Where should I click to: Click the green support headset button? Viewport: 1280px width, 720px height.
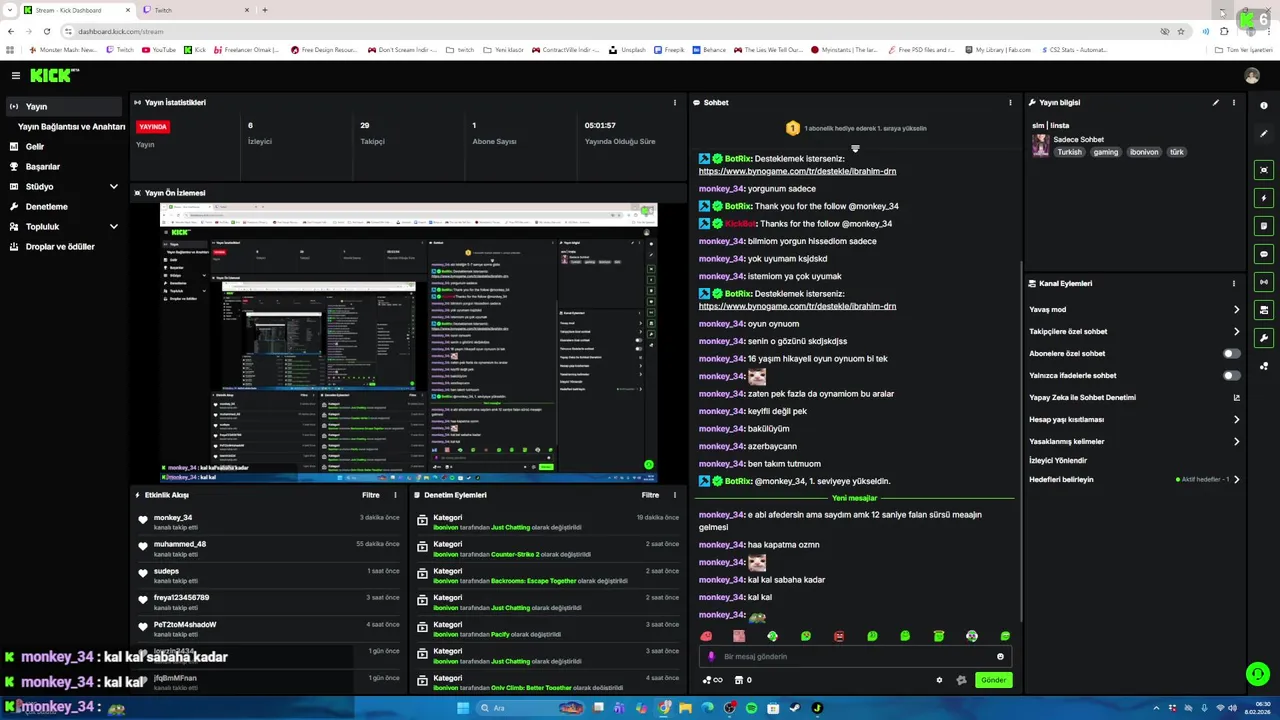tap(1257, 674)
